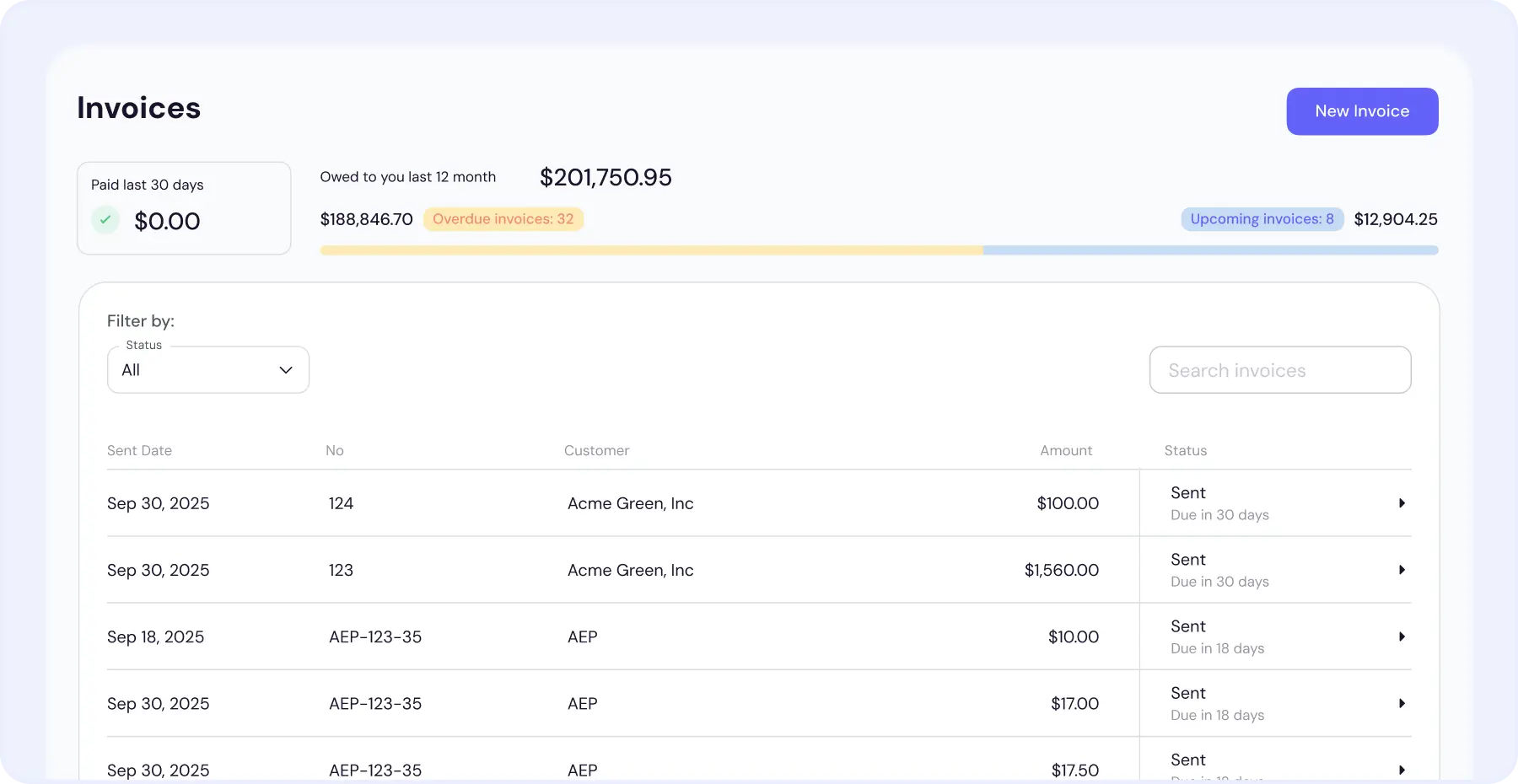Click the dropdown chevron in Status filter

pos(285,370)
